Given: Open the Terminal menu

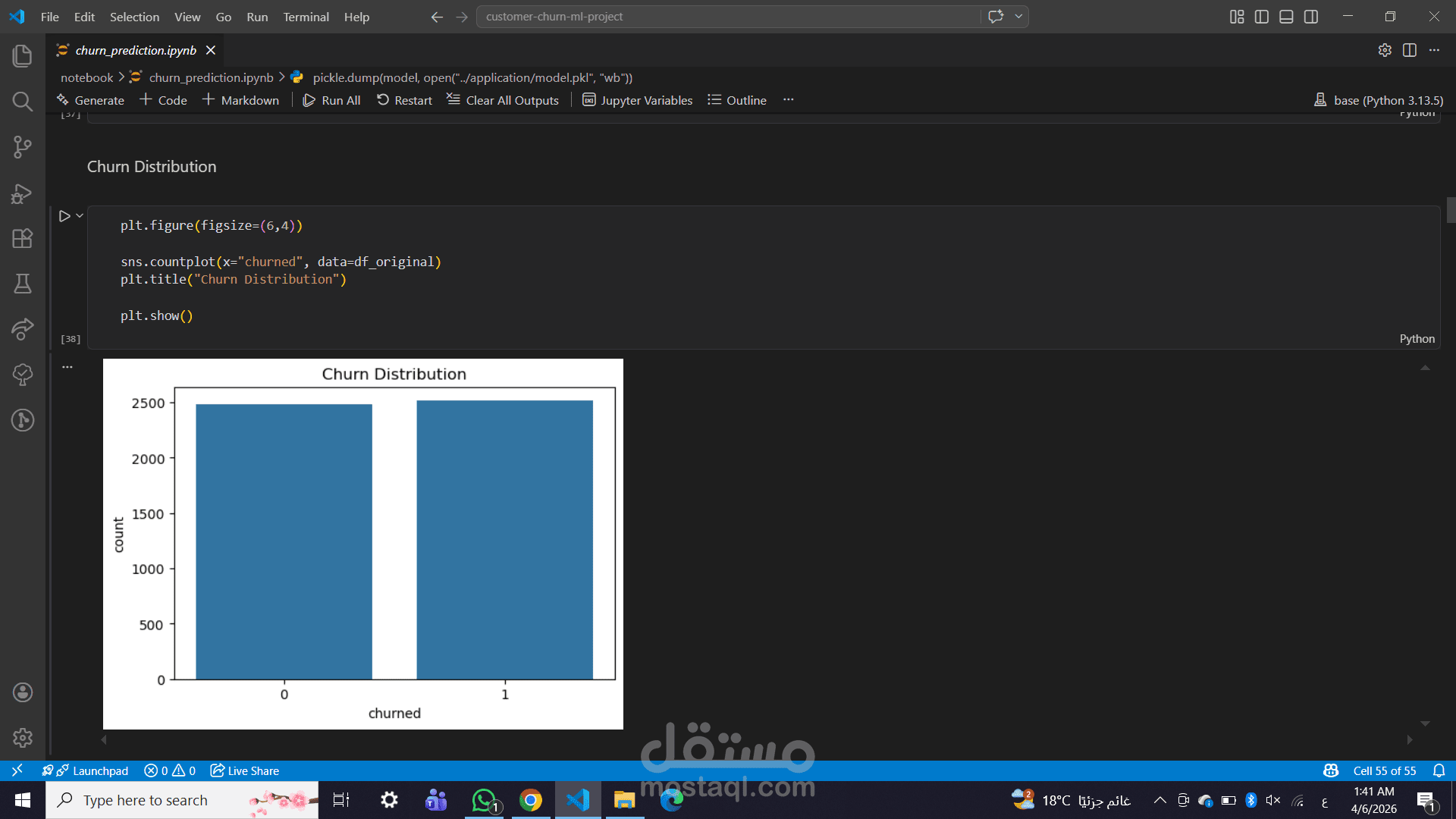Looking at the screenshot, I should pyautogui.click(x=306, y=17).
